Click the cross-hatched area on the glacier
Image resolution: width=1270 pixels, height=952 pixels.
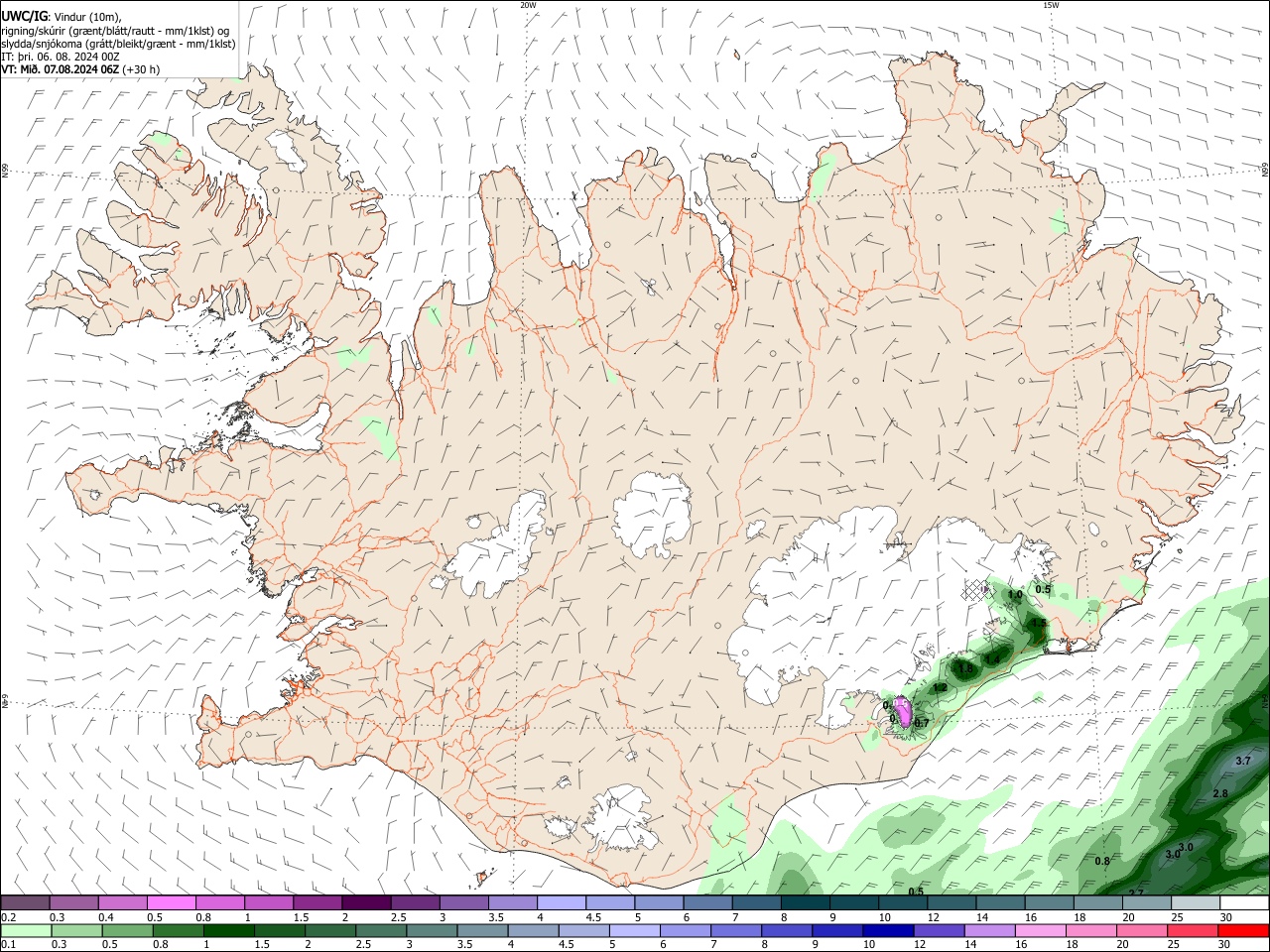click(976, 590)
